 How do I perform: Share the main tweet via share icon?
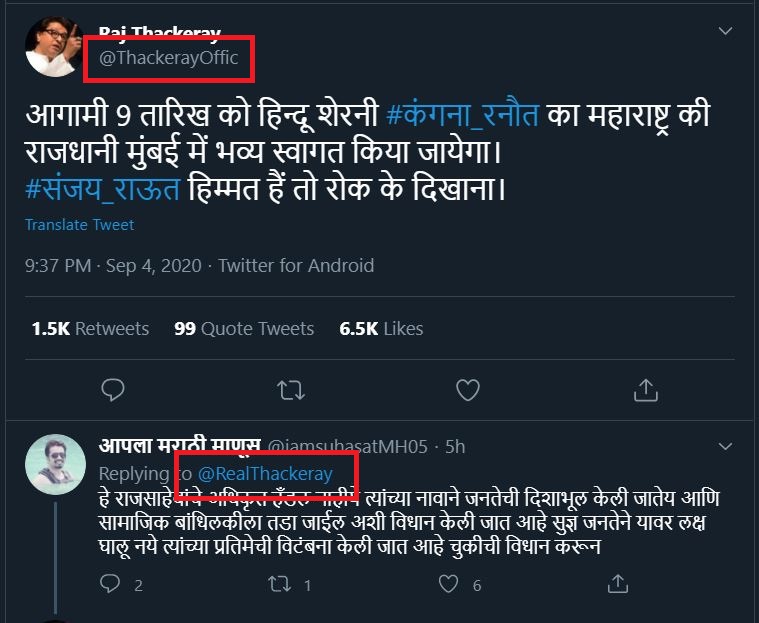tap(645, 388)
